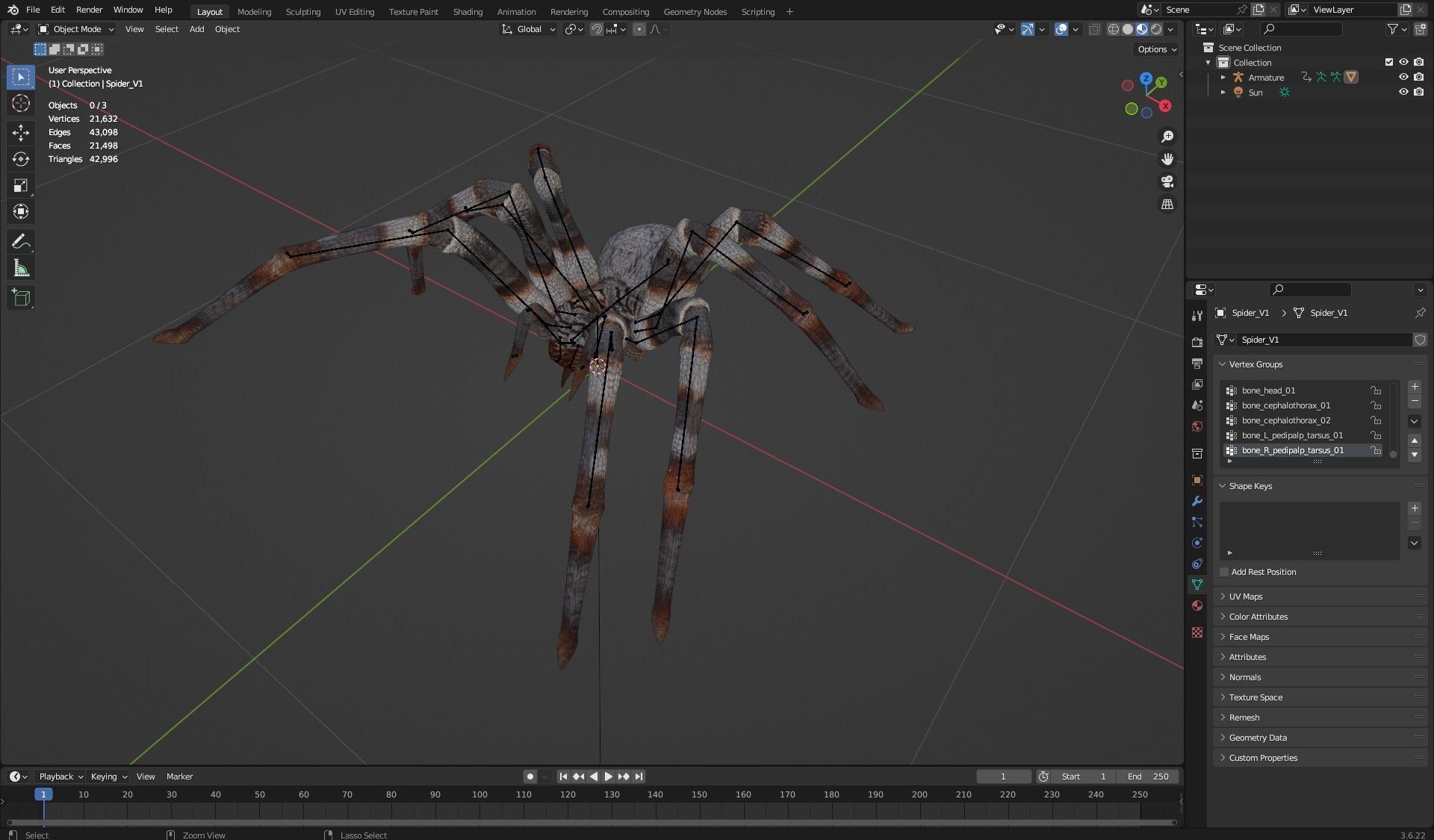Screen dimensions: 1434x840
Task: Hide the Armature in viewport
Action: 1403,77
